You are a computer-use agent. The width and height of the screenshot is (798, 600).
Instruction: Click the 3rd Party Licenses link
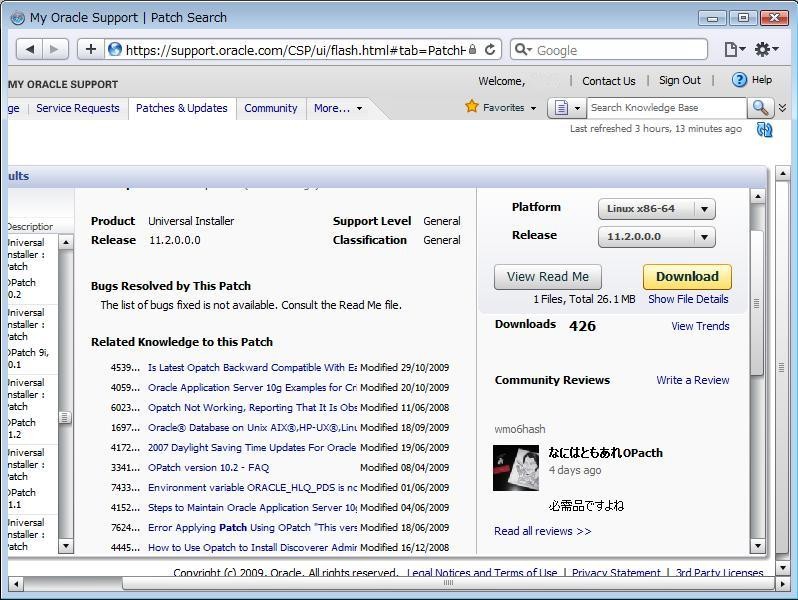[720, 573]
